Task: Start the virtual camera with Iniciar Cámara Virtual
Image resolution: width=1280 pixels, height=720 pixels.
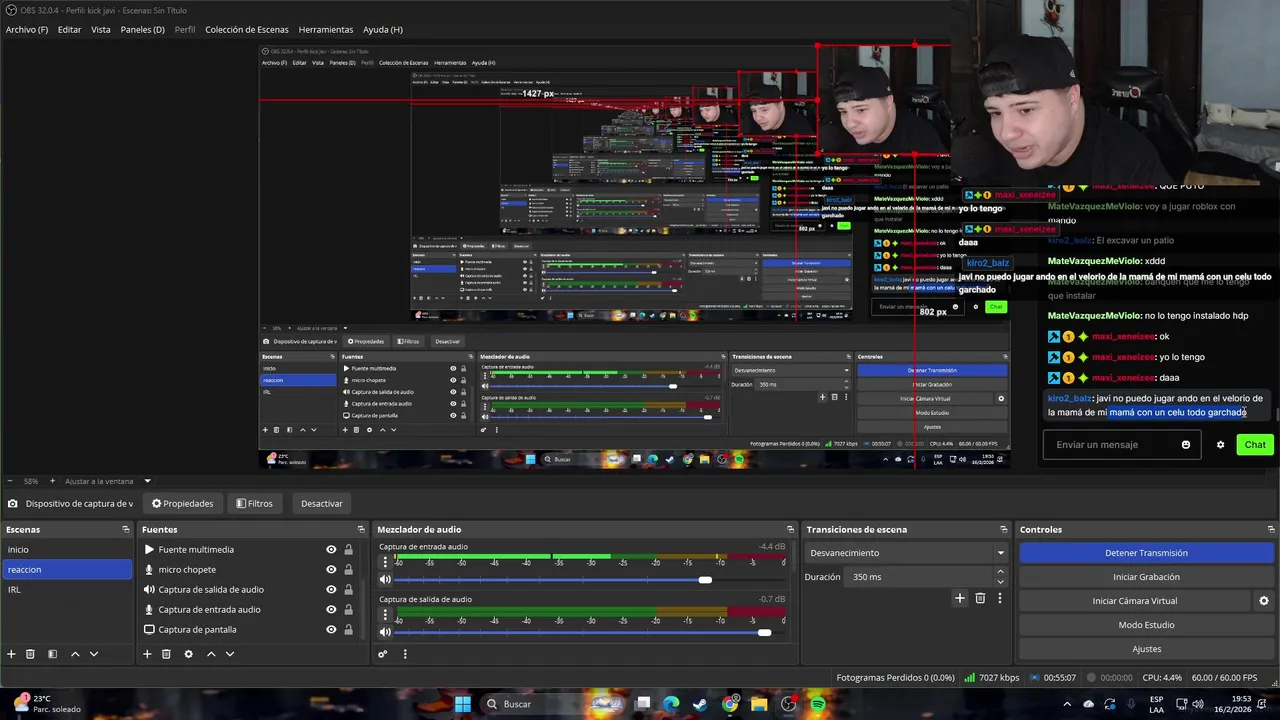Action: (x=1134, y=601)
